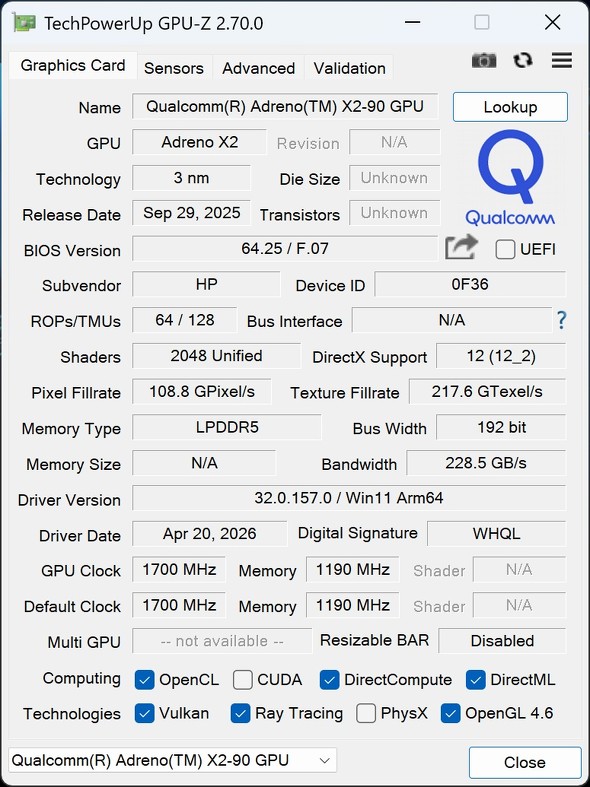
Task: Click the Name field showing Adreno X2-90
Action: 285,106
